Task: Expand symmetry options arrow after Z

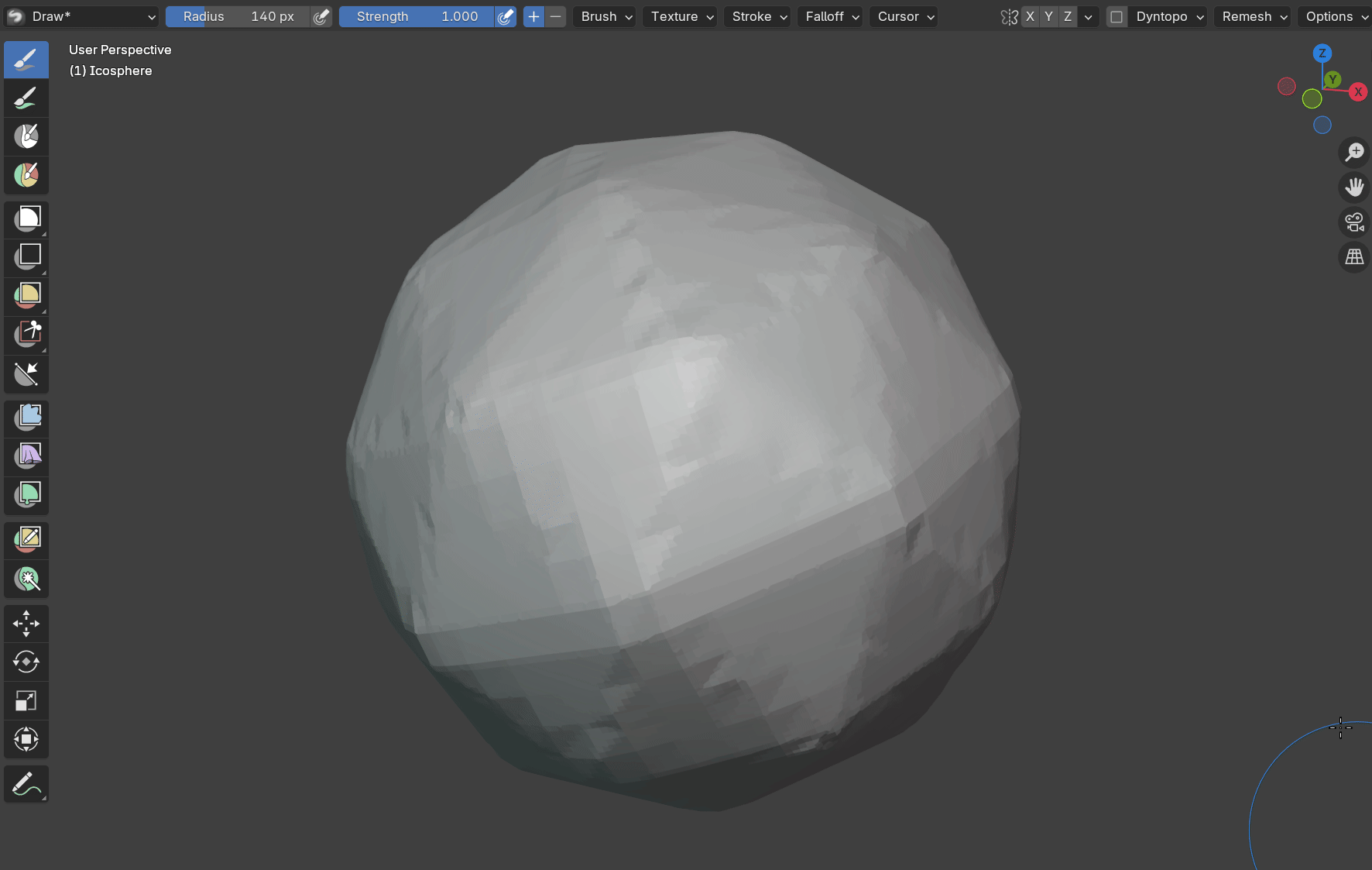Action: click(1088, 17)
